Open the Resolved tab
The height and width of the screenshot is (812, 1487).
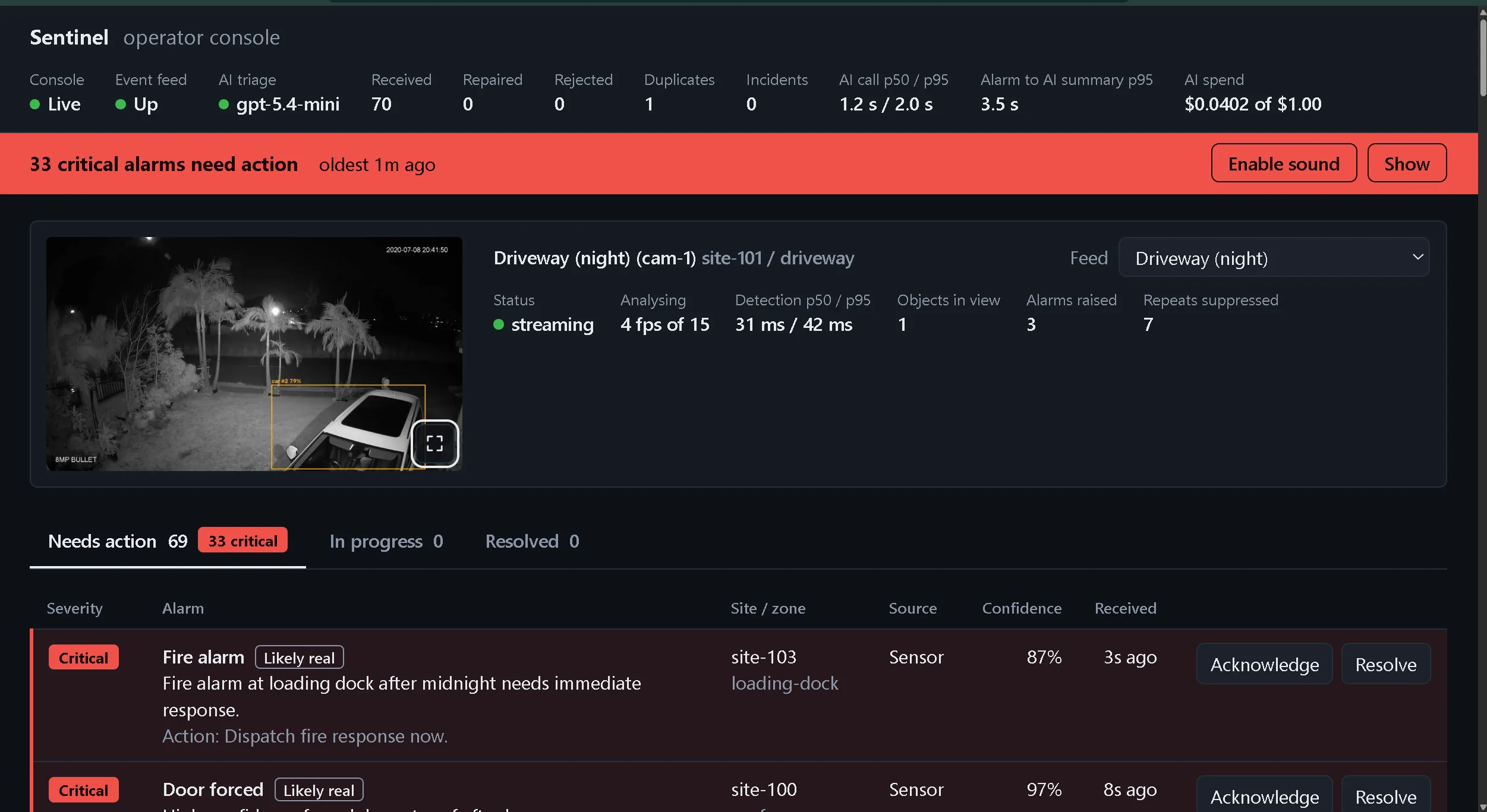pos(532,541)
